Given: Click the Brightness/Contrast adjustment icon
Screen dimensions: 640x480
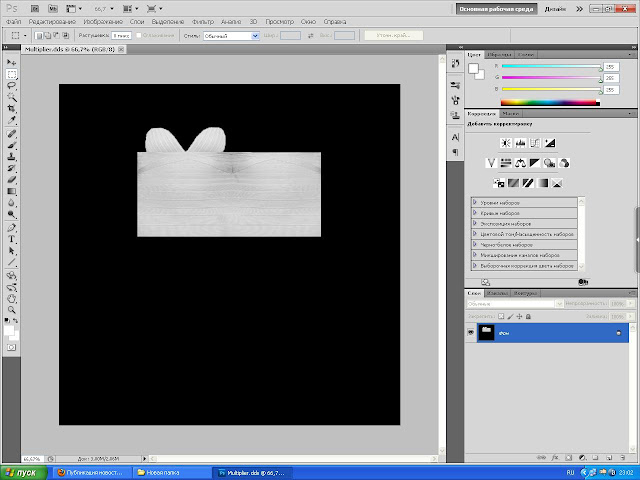Looking at the screenshot, I should point(506,144).
